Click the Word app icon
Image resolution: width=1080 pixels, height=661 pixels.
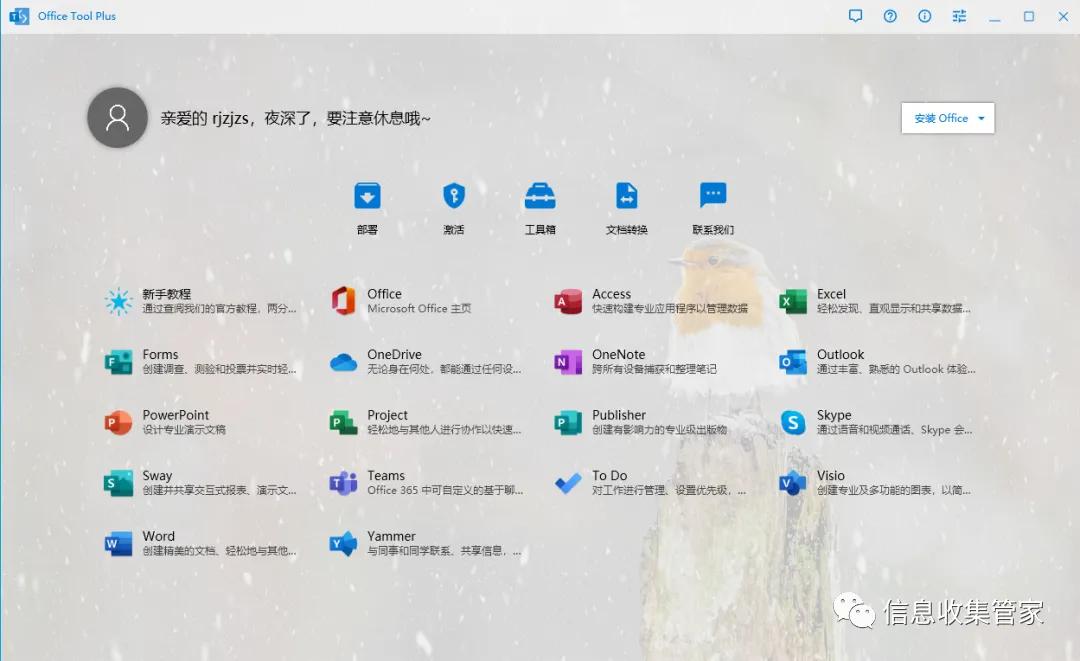[x=118, y=544]
